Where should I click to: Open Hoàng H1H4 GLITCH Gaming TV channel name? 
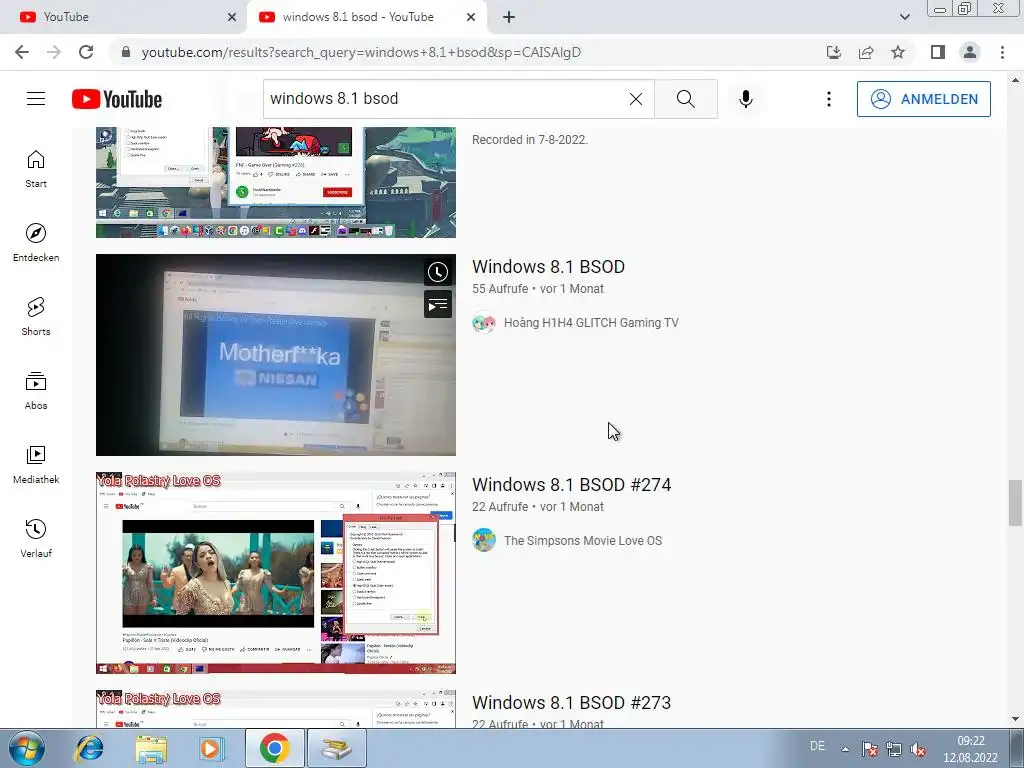pyautogui.click(x=591, y=323)
